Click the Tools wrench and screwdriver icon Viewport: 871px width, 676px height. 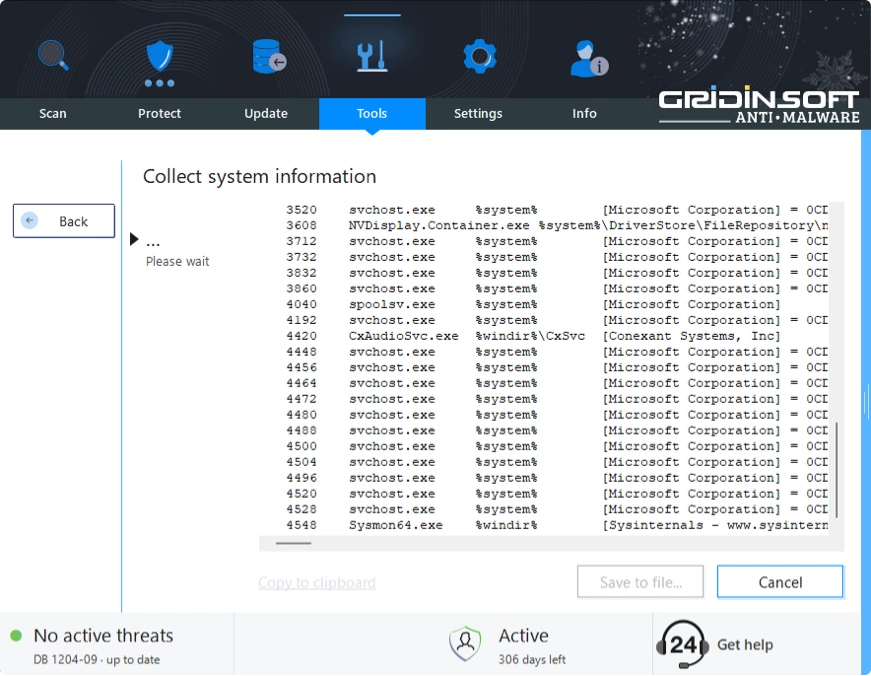pos(372,56)
